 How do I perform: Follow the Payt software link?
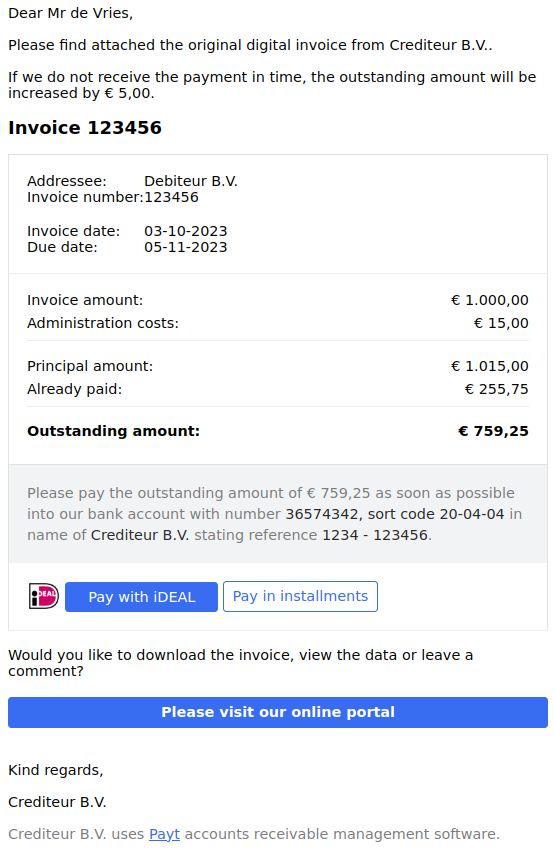[164, 834]
